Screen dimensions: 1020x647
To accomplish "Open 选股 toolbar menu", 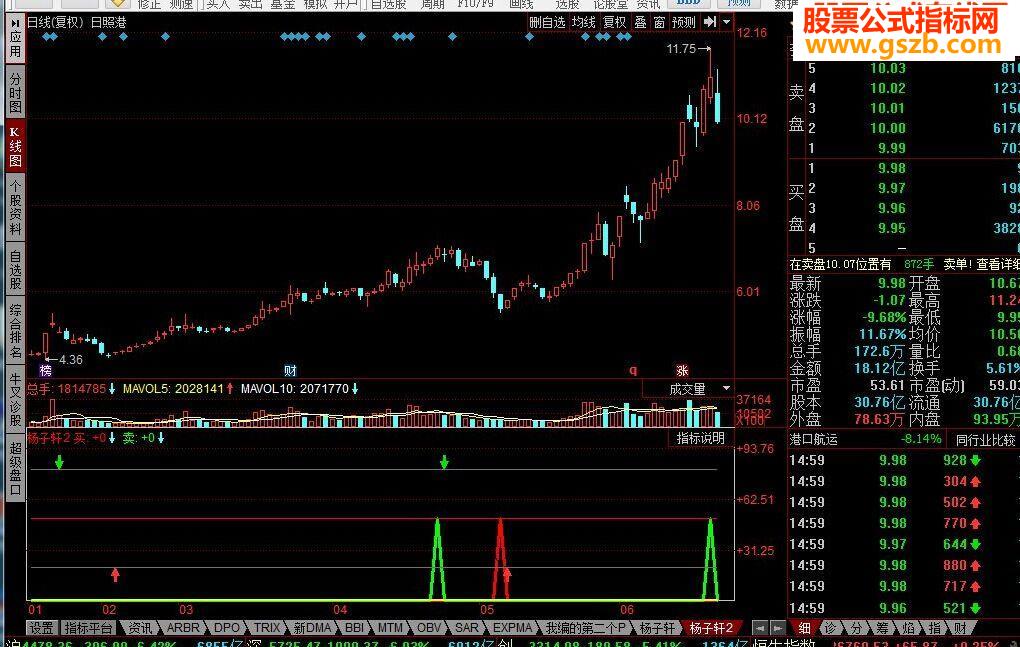I will tap(567, 5).
